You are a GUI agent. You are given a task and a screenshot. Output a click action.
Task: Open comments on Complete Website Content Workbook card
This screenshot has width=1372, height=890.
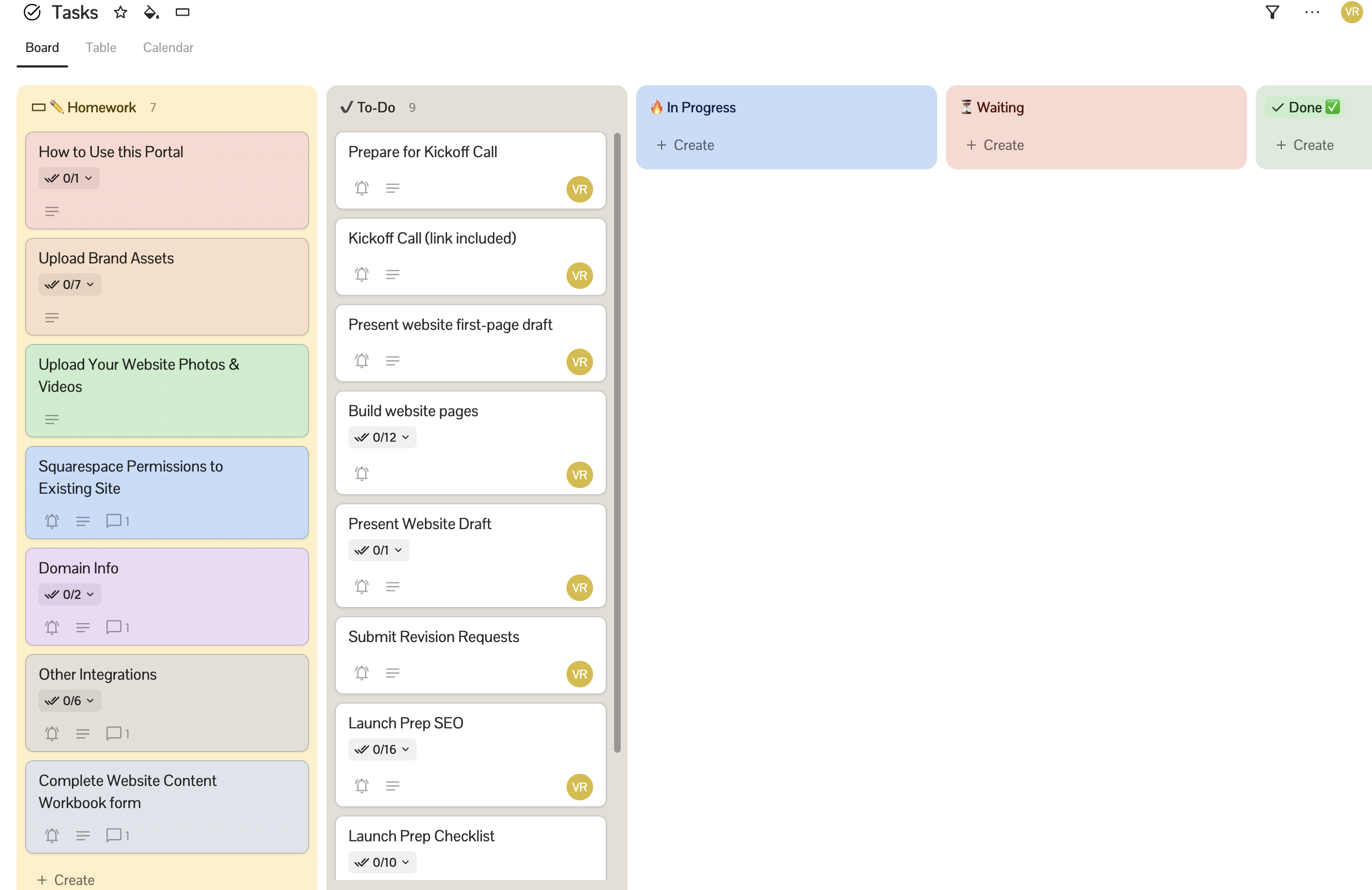118,835
